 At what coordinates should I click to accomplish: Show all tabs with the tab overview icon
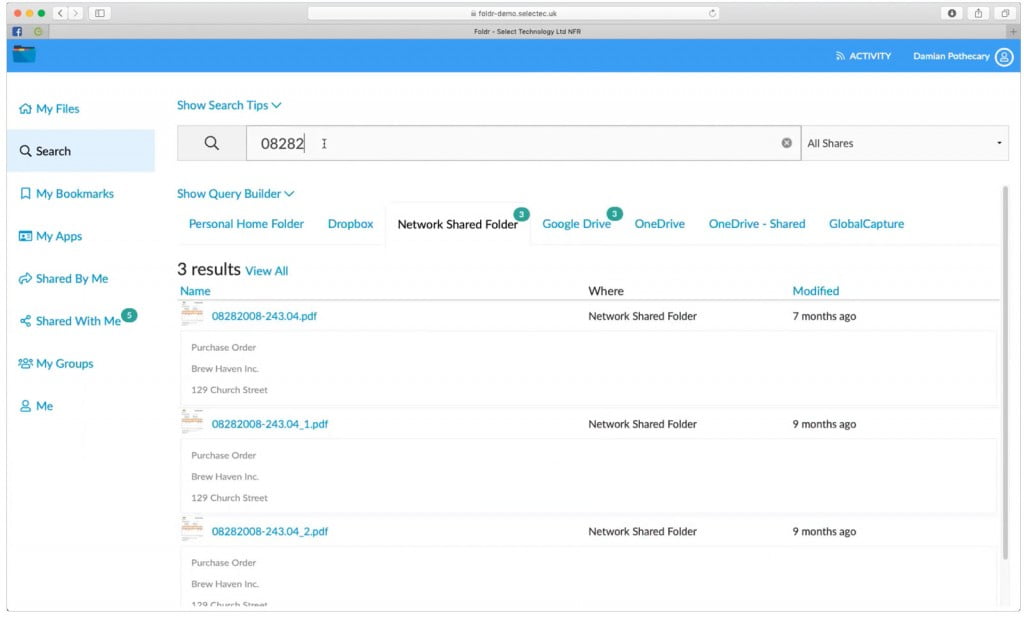pos(1004,13)
